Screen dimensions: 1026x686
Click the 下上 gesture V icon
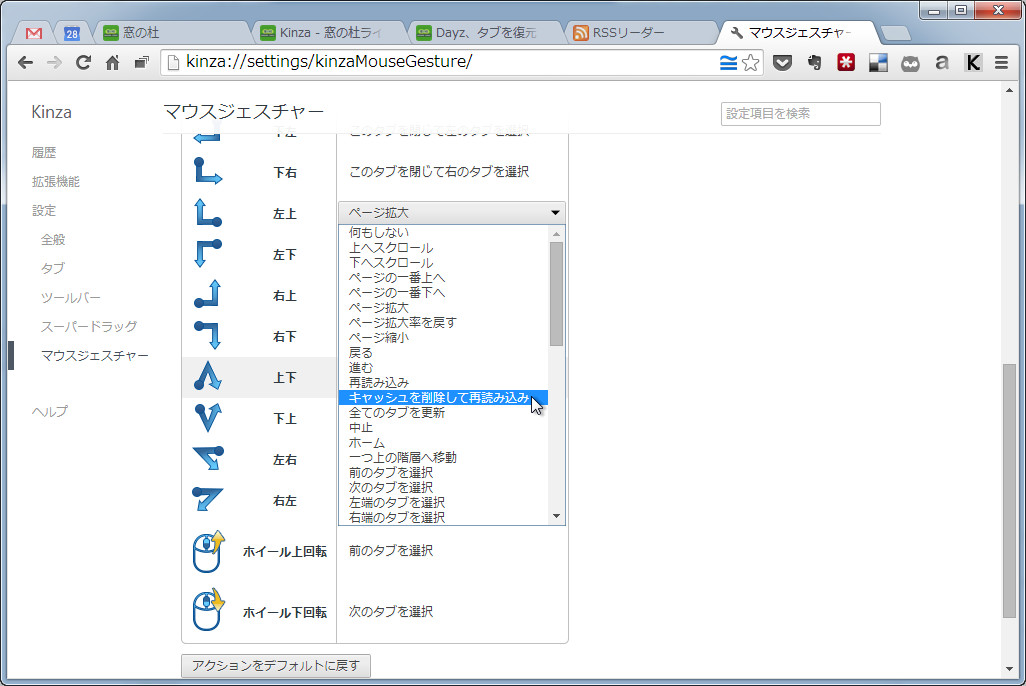click(x=208, y=418)
